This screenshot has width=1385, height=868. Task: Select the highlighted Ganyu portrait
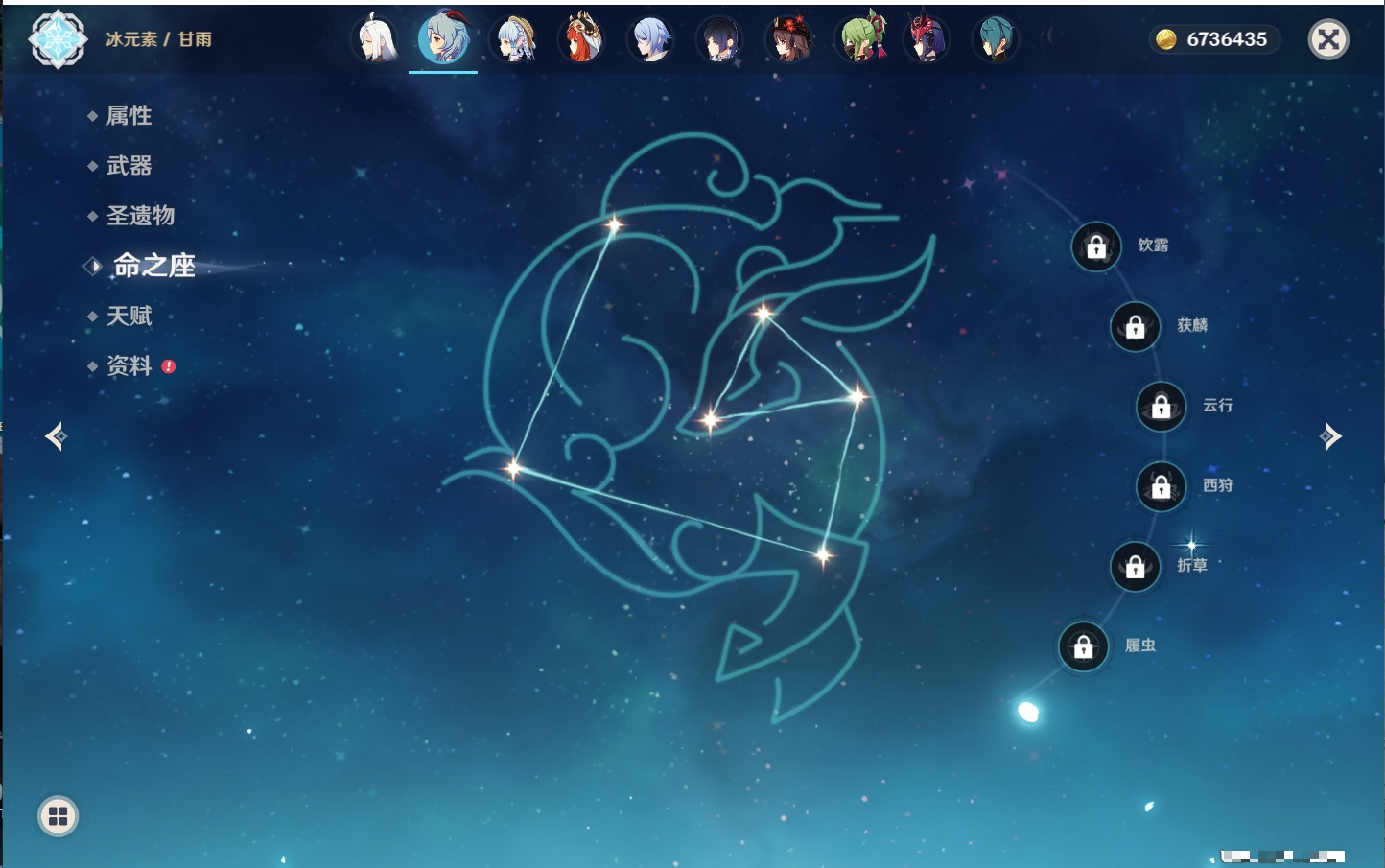[443, 39]
